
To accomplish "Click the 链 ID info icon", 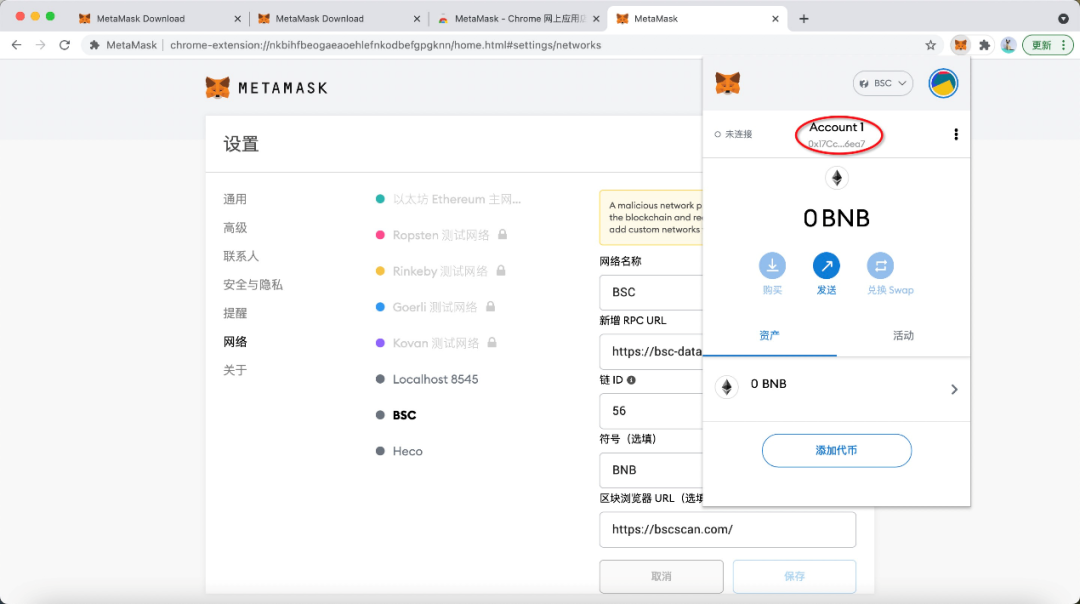I will [631, 379].
